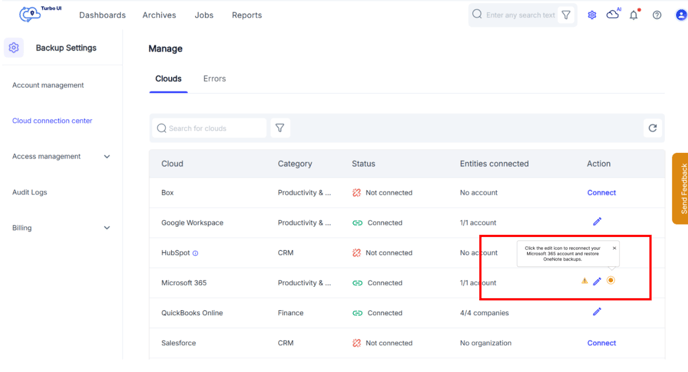Click the edit pencil for QuickBooks Online
Viewport: 688px width, 372px height.
(x=597, y=312)
